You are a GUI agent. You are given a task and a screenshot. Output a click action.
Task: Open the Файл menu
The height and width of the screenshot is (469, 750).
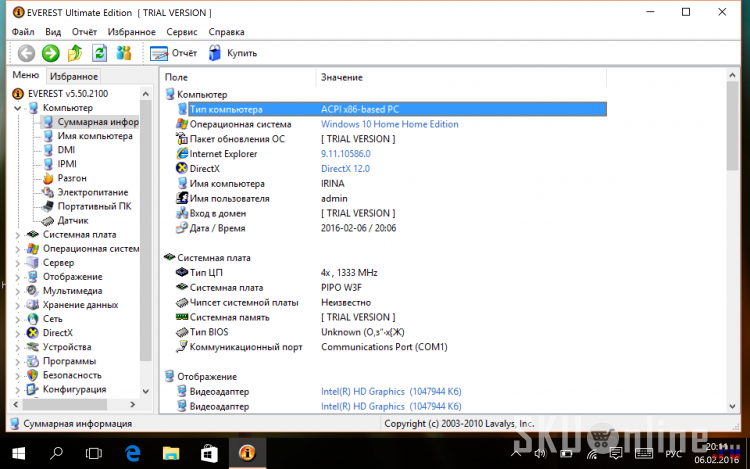coord(23,32)
